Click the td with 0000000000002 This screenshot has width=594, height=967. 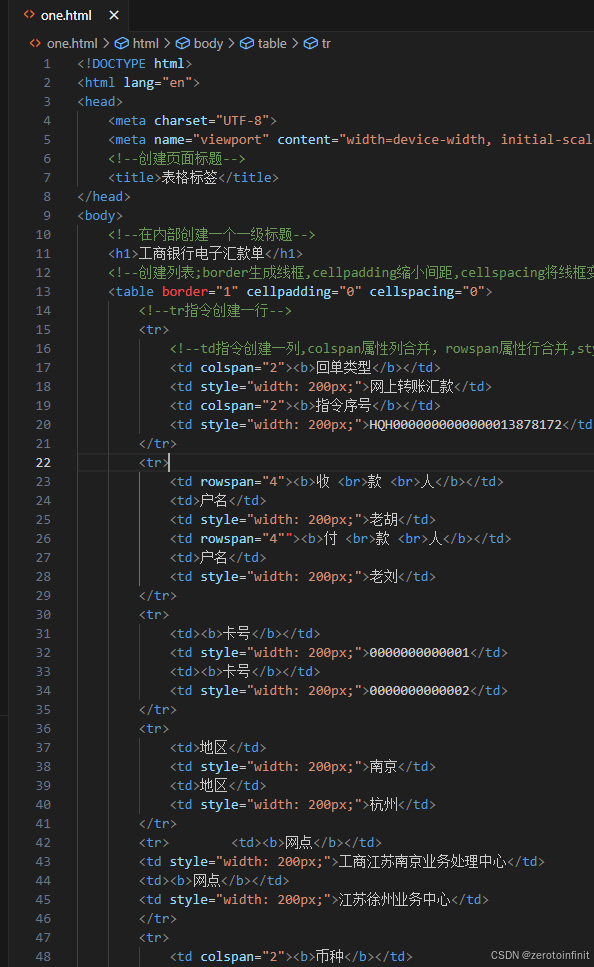click(339, 691)
